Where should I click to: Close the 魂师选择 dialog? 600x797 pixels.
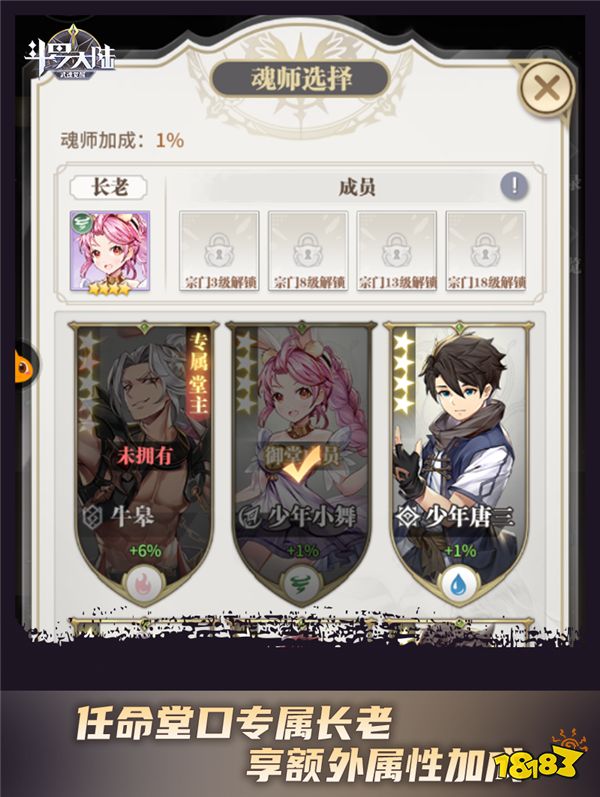(547, 89)
